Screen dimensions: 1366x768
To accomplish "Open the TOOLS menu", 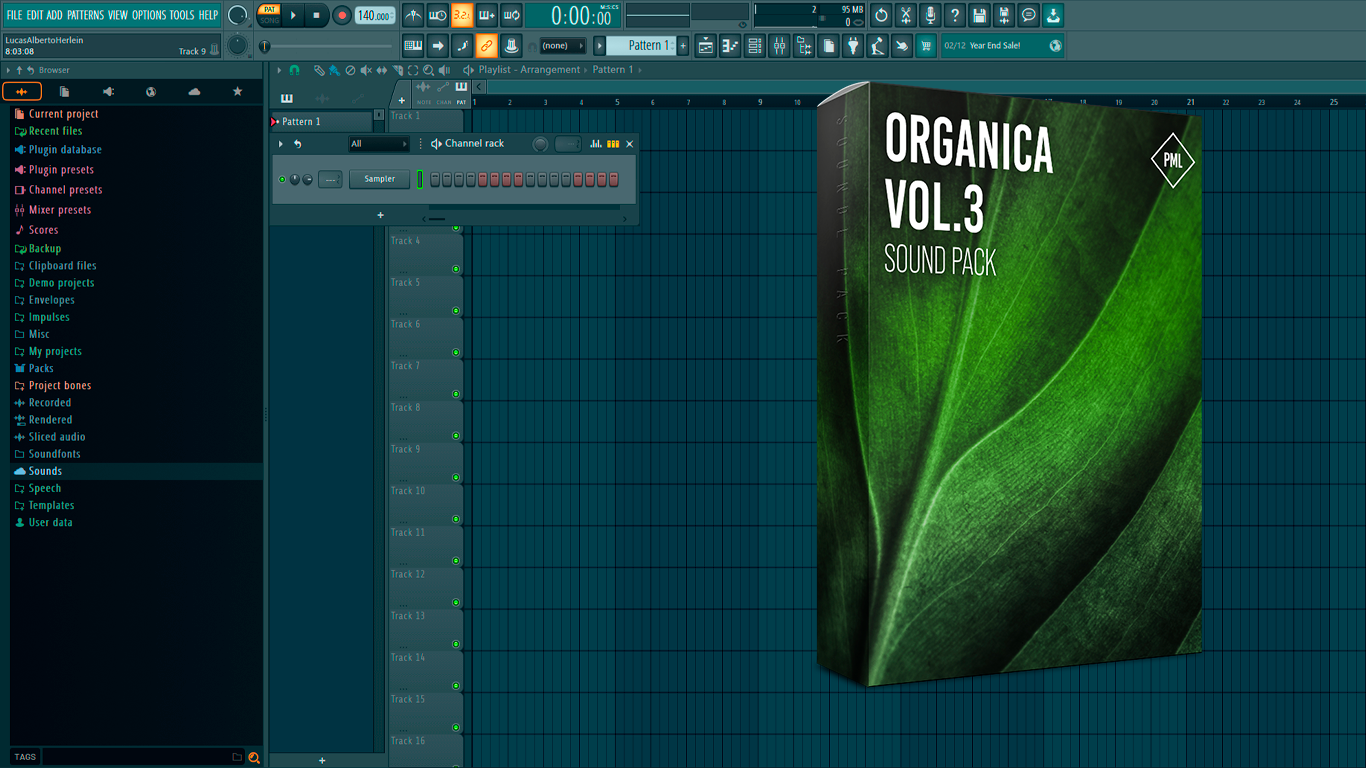I will [182, 15].
